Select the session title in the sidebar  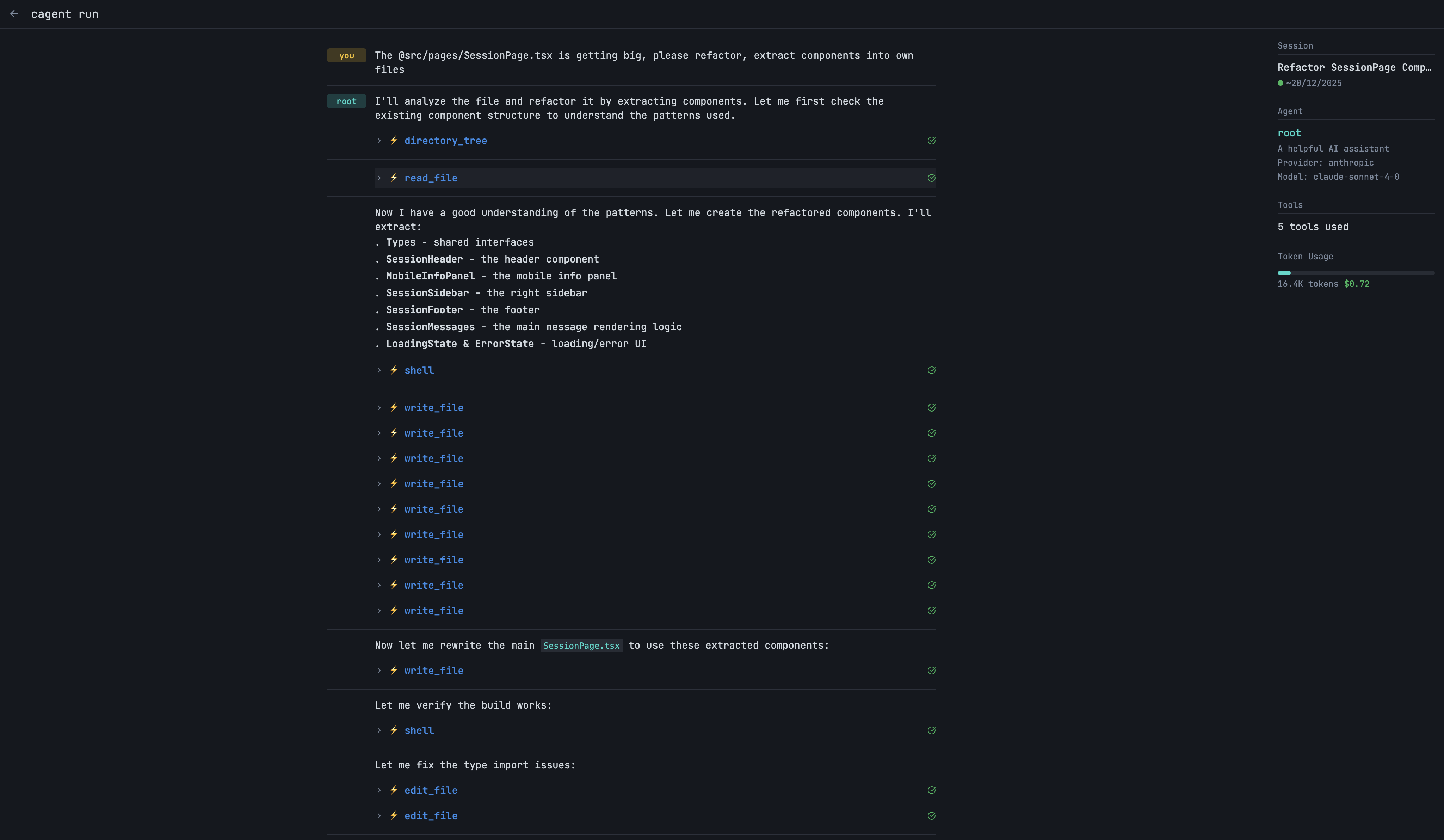[1354, 68]
